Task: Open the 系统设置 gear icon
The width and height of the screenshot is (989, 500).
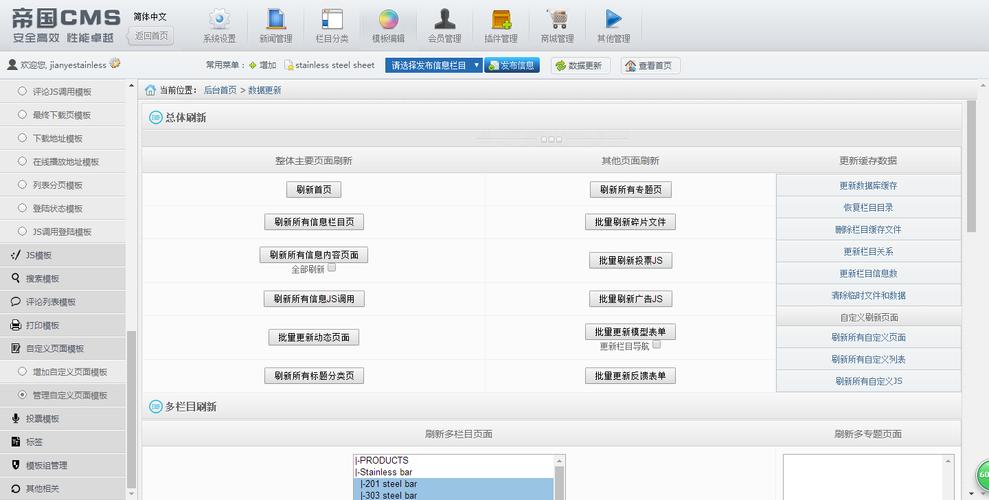Action: (x=219, y=20)
